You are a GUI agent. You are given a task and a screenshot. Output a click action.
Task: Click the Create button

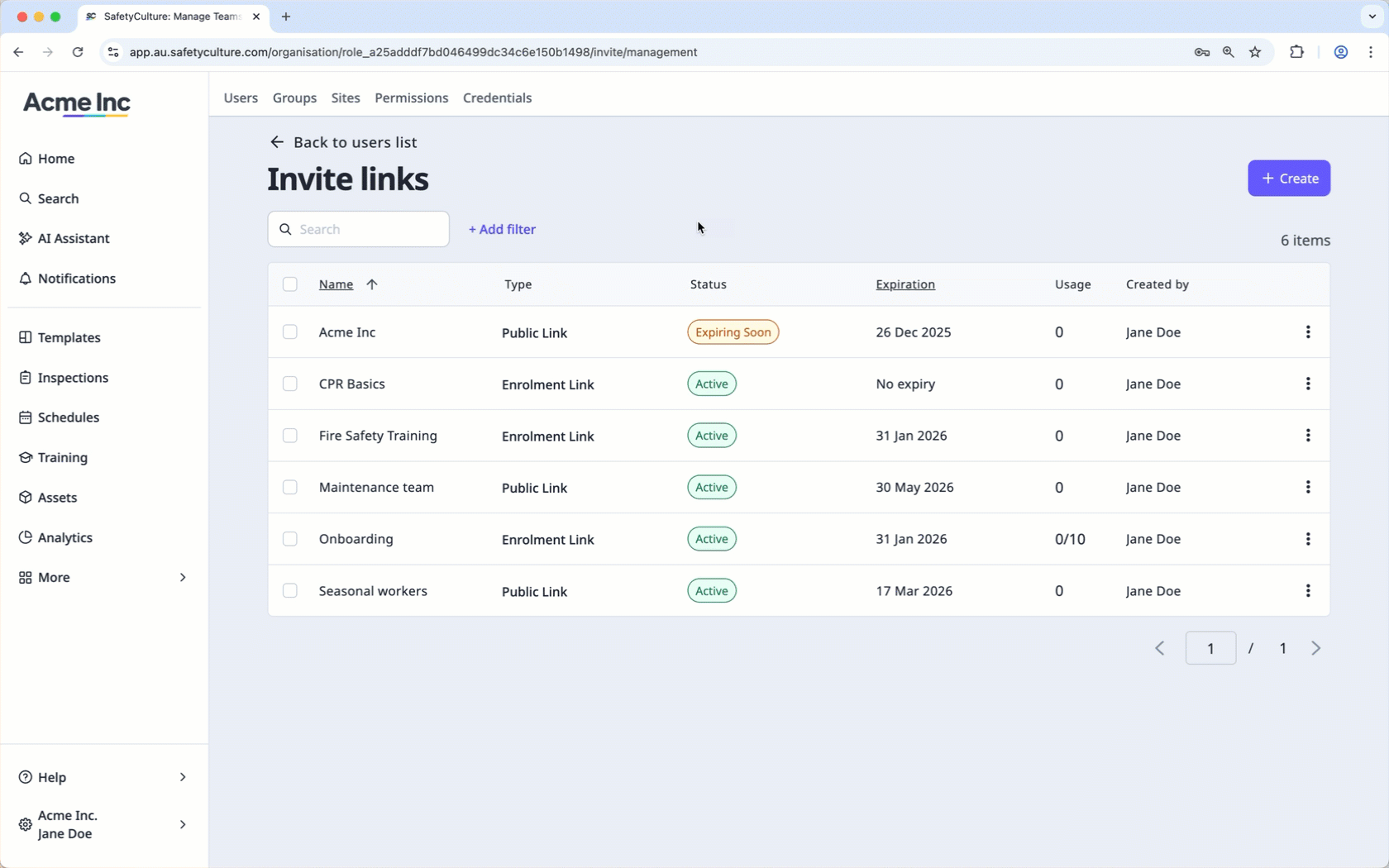(1289, 179)
